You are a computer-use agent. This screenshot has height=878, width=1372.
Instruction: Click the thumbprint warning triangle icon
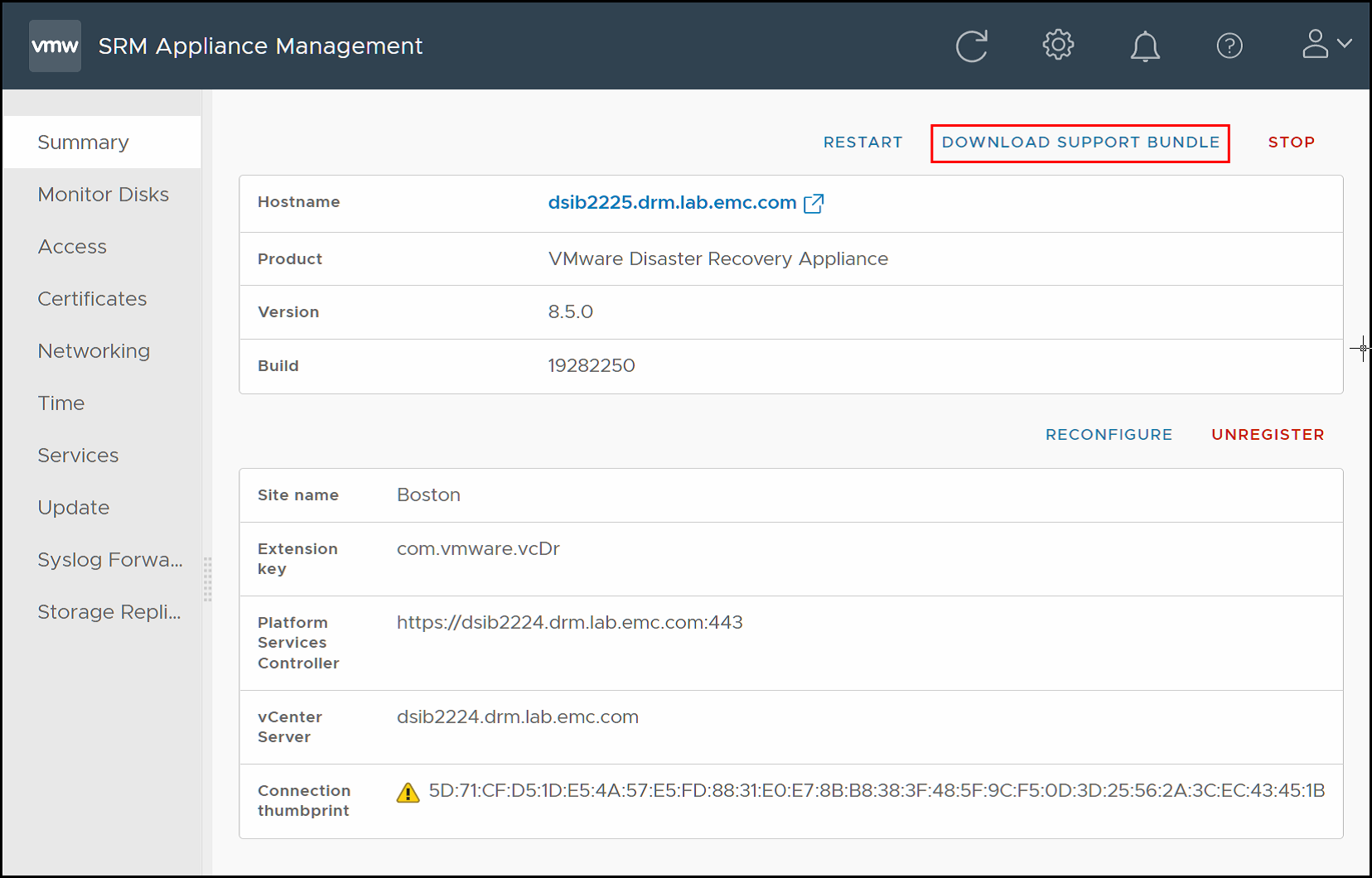tap(408, 793)
